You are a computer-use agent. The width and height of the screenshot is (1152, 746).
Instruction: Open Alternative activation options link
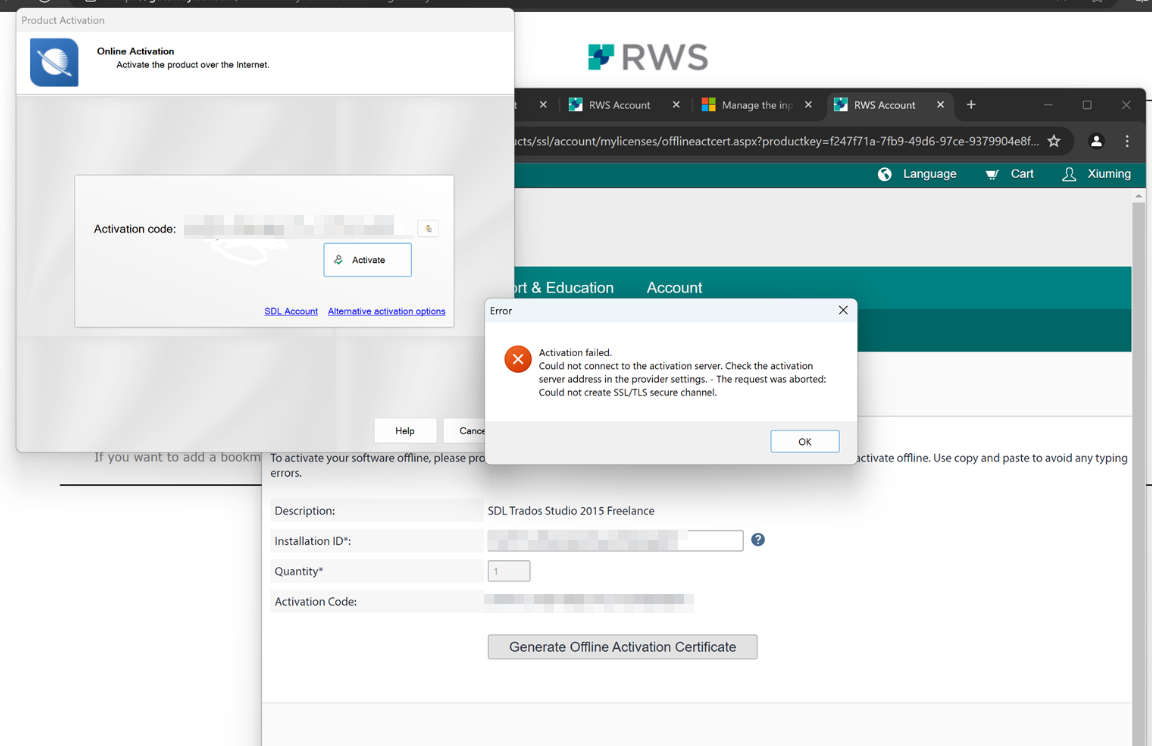[386, 312]
